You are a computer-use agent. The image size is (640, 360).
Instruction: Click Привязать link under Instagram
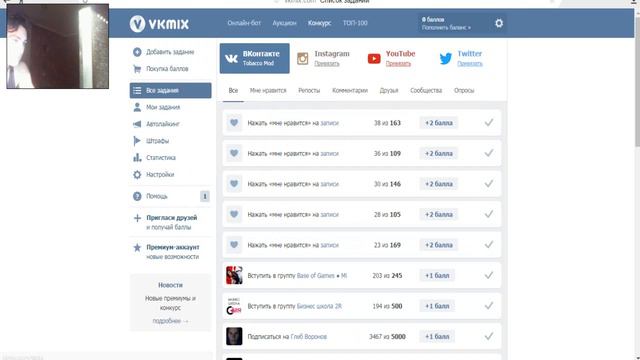pyautogui.click(x=327, y=64)
